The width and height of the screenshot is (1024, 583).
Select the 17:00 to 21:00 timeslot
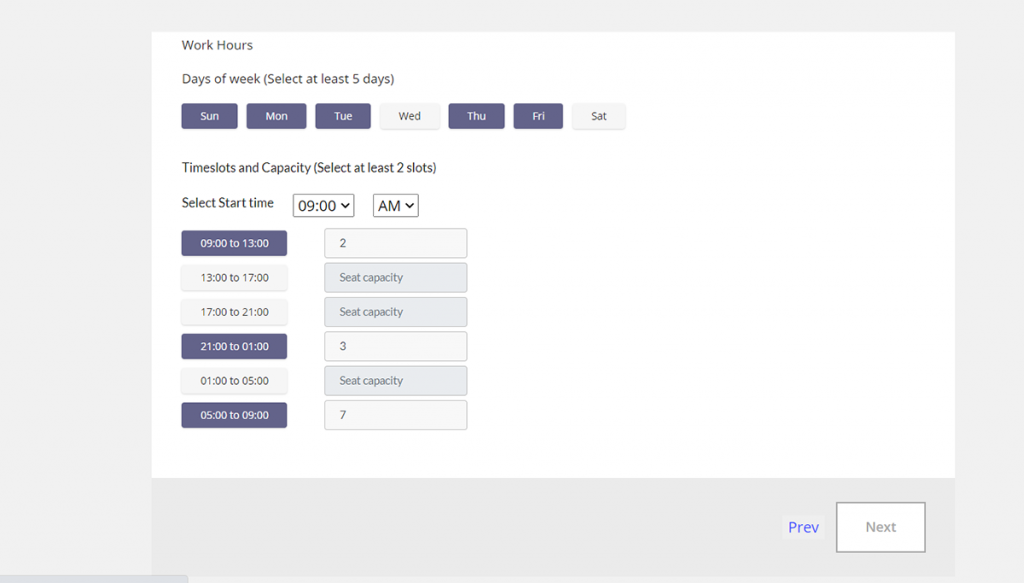point(234,312)
